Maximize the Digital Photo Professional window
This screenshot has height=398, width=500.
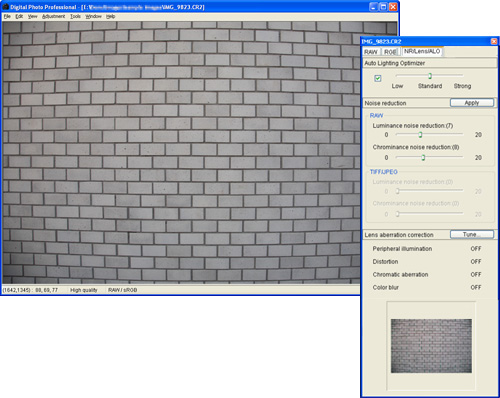pos(383,7)
